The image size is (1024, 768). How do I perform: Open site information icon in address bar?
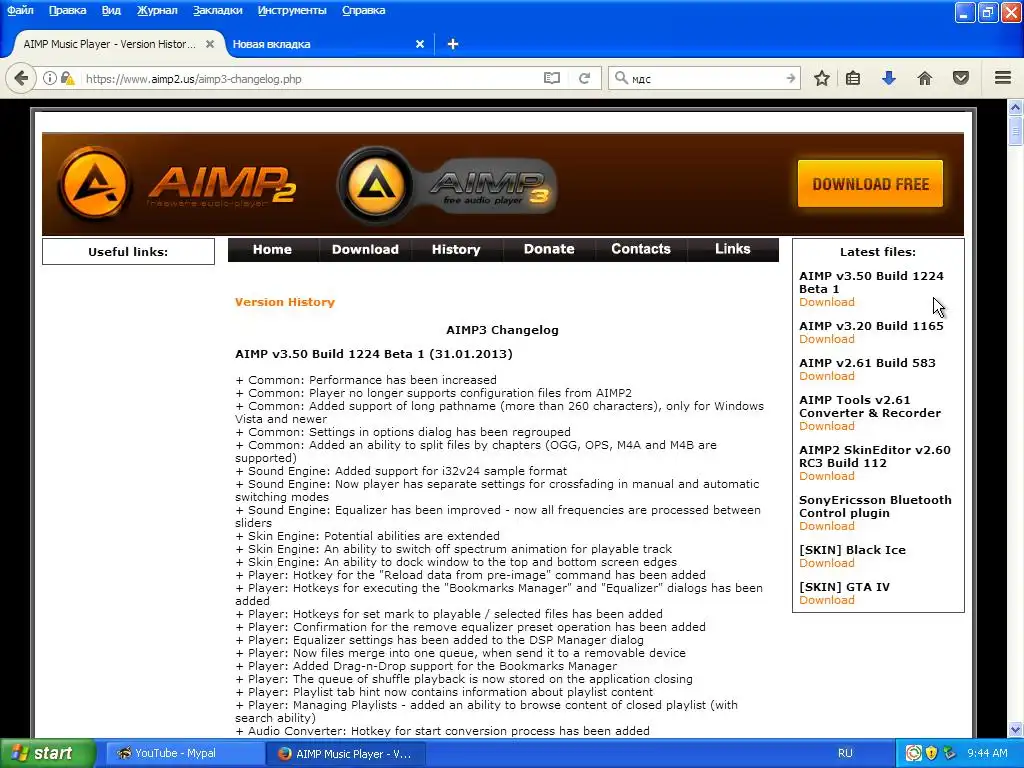point(50,78)
